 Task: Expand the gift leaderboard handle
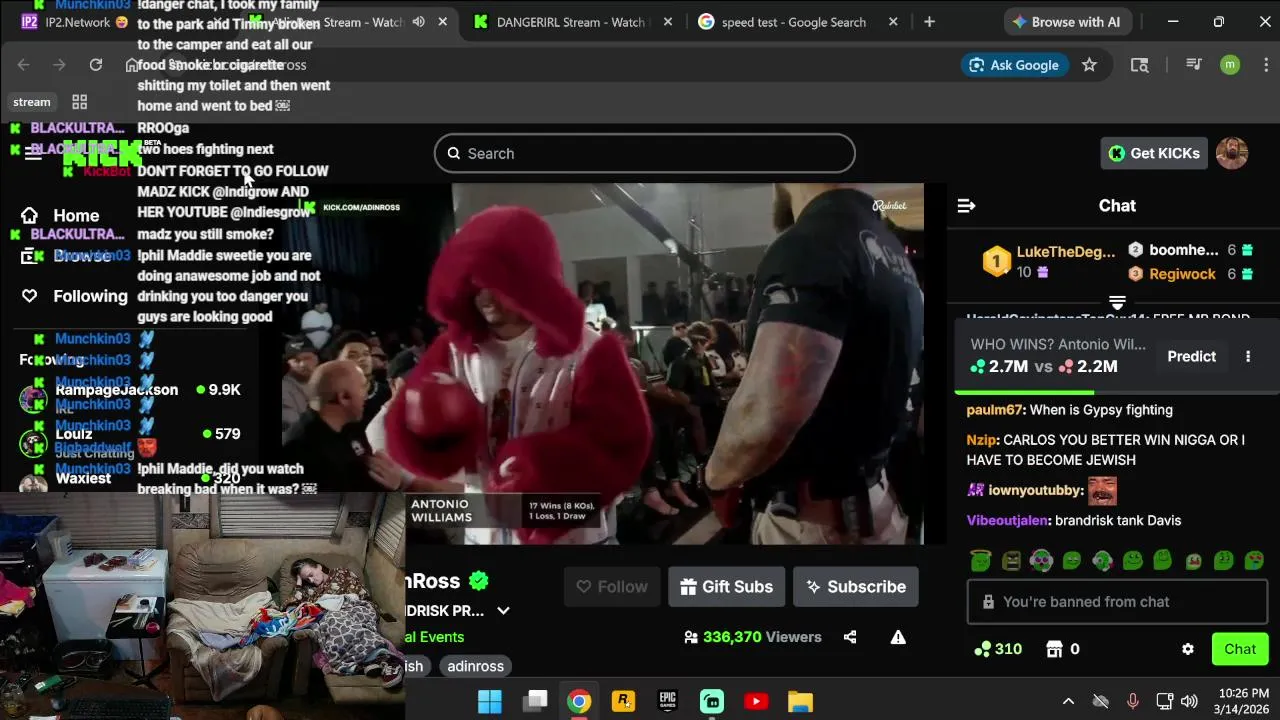click(x=1117, y=302)
